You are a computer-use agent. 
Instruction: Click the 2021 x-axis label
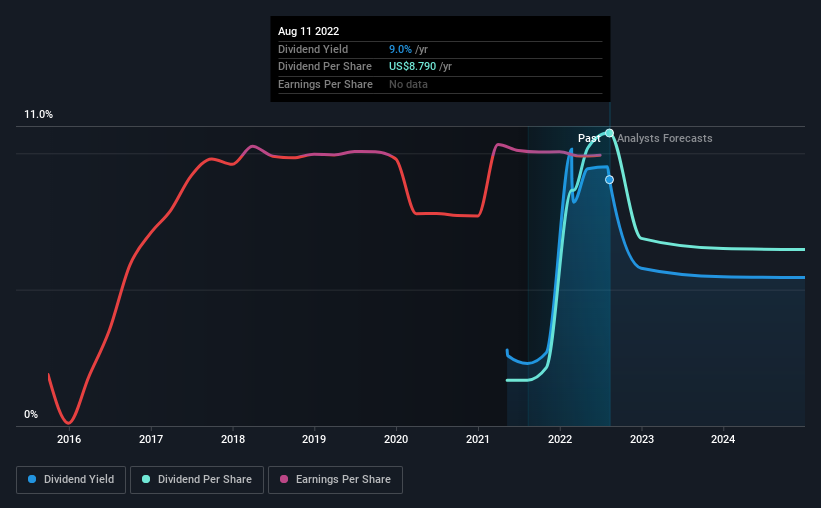click(x=478, y=439)
